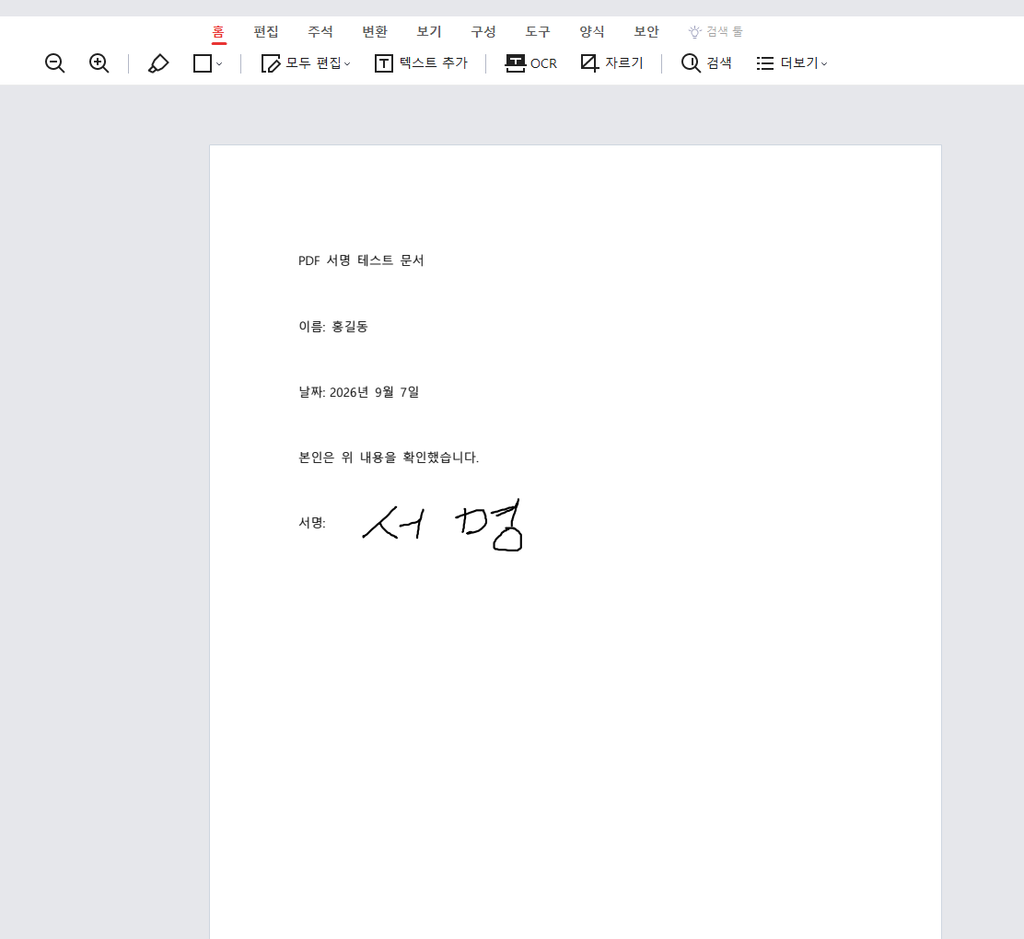This screenshot has height=939, width=1024.
Task: Open the 주석 tab
Action: (x=320, y=32)
